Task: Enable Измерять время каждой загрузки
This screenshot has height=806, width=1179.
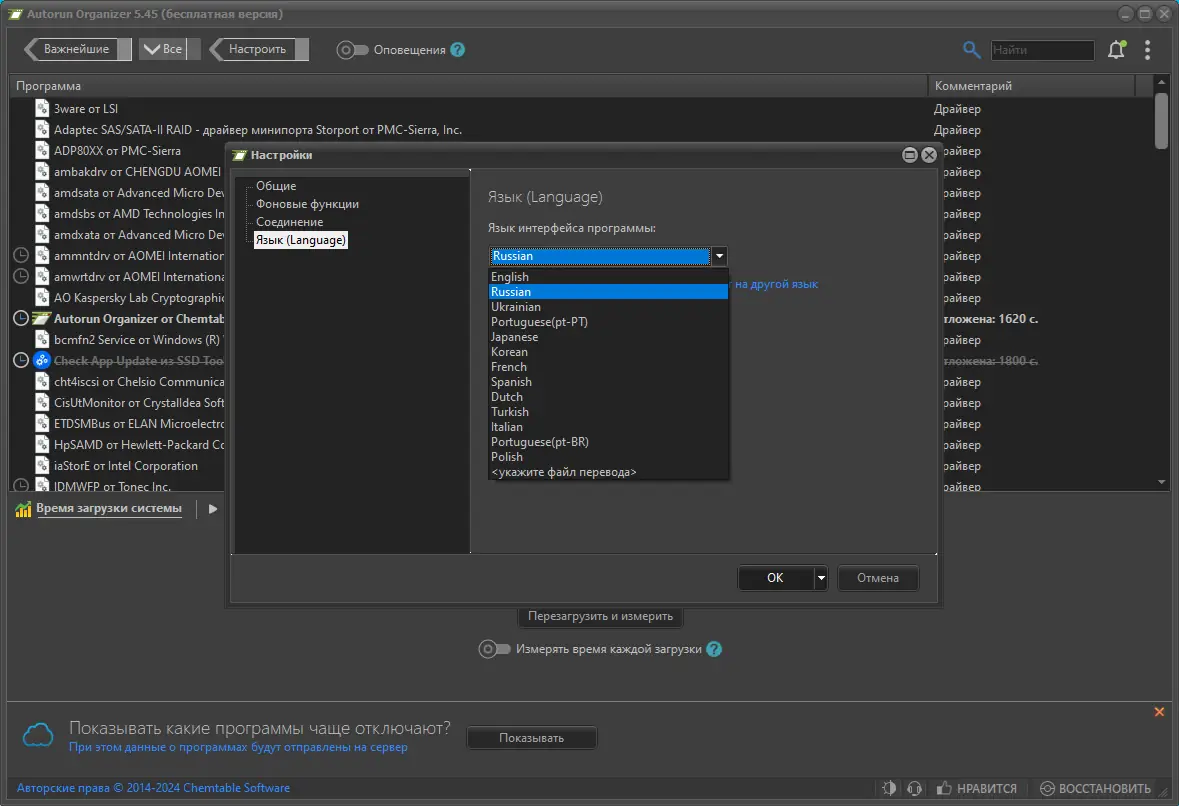Action: [x=495, y=649]
